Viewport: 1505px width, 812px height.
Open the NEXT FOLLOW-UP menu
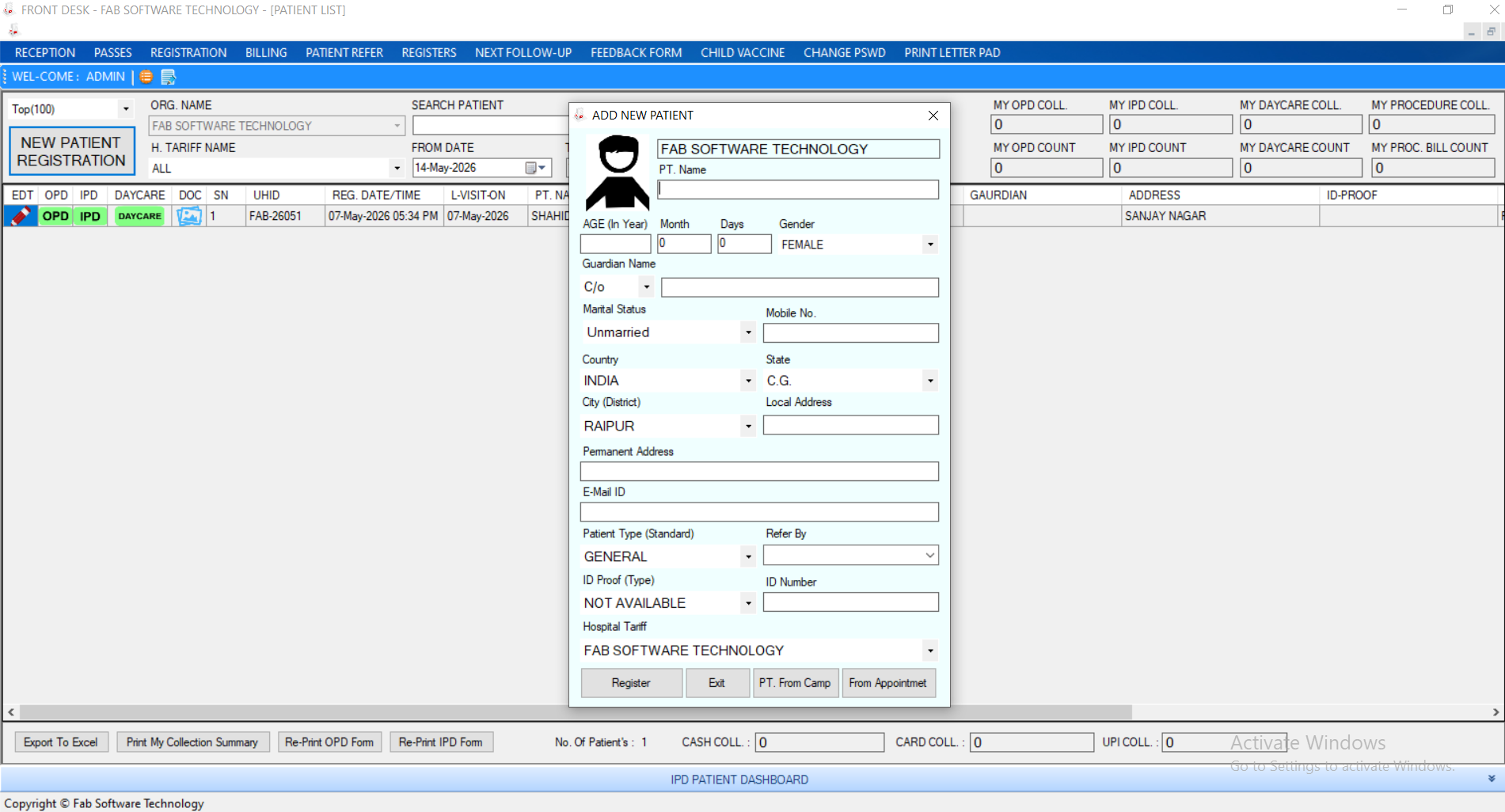[x=523, y=53]
